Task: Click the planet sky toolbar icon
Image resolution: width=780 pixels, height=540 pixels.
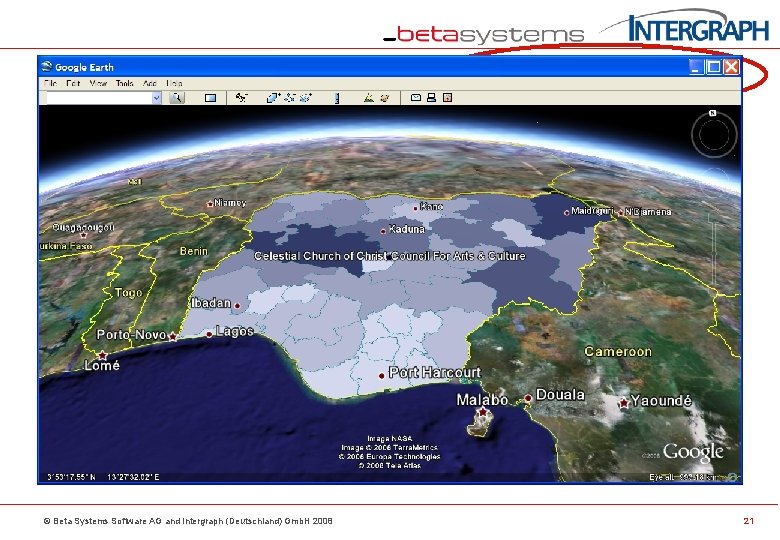Action: 384,98
